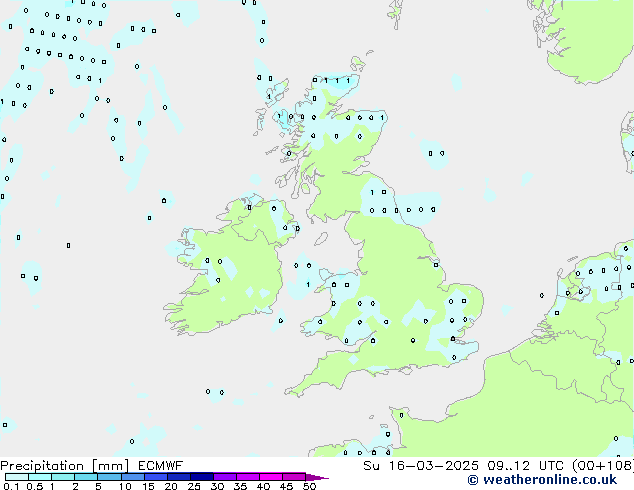Select the 25–30 mm dark blue swatch

(201, 477)
